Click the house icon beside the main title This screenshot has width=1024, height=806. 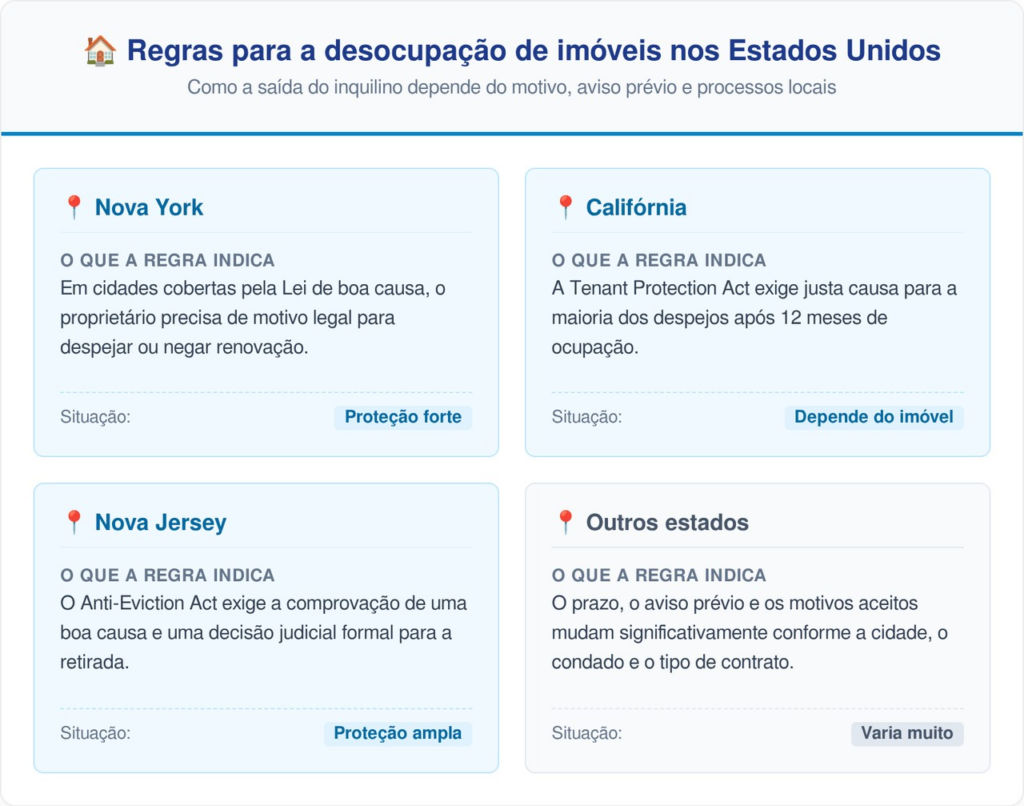coord(100,50)
